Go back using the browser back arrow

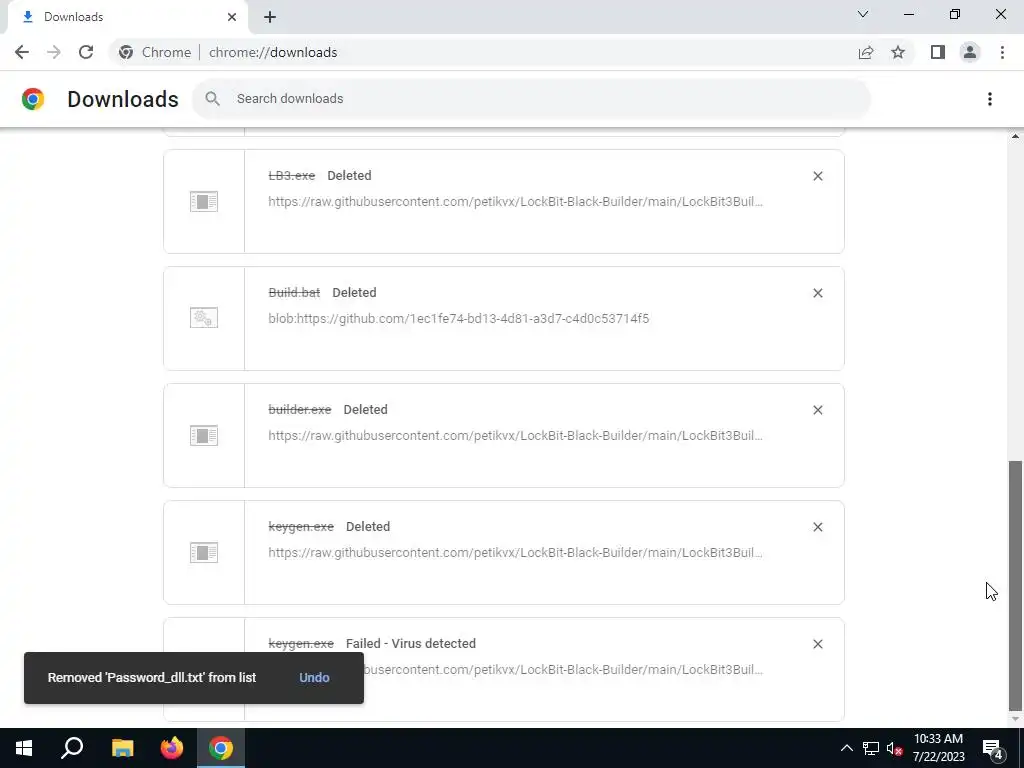click(x=22, y=52)
